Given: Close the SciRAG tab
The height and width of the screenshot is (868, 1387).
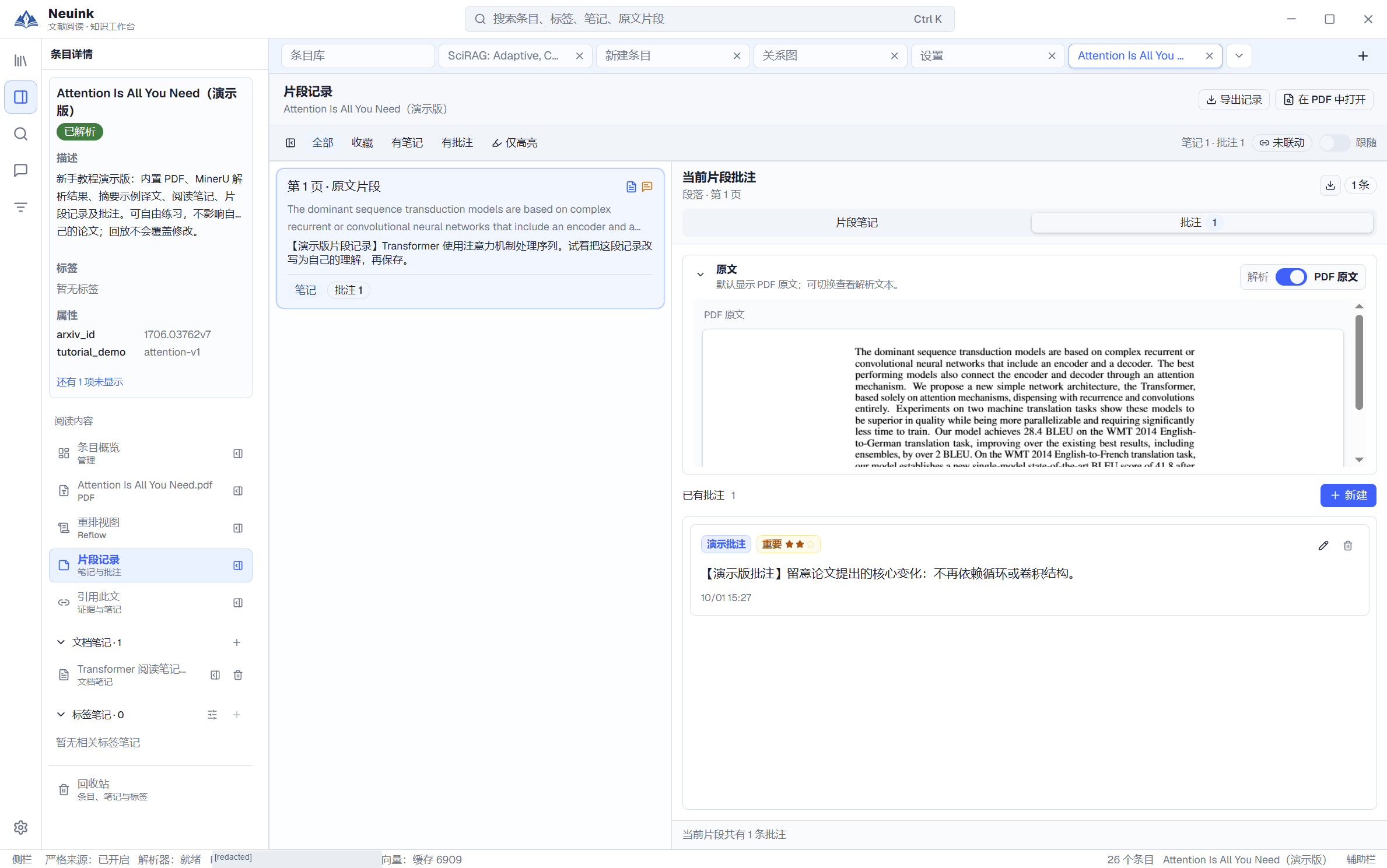Looking at the screenshot, I should (580, 56).
